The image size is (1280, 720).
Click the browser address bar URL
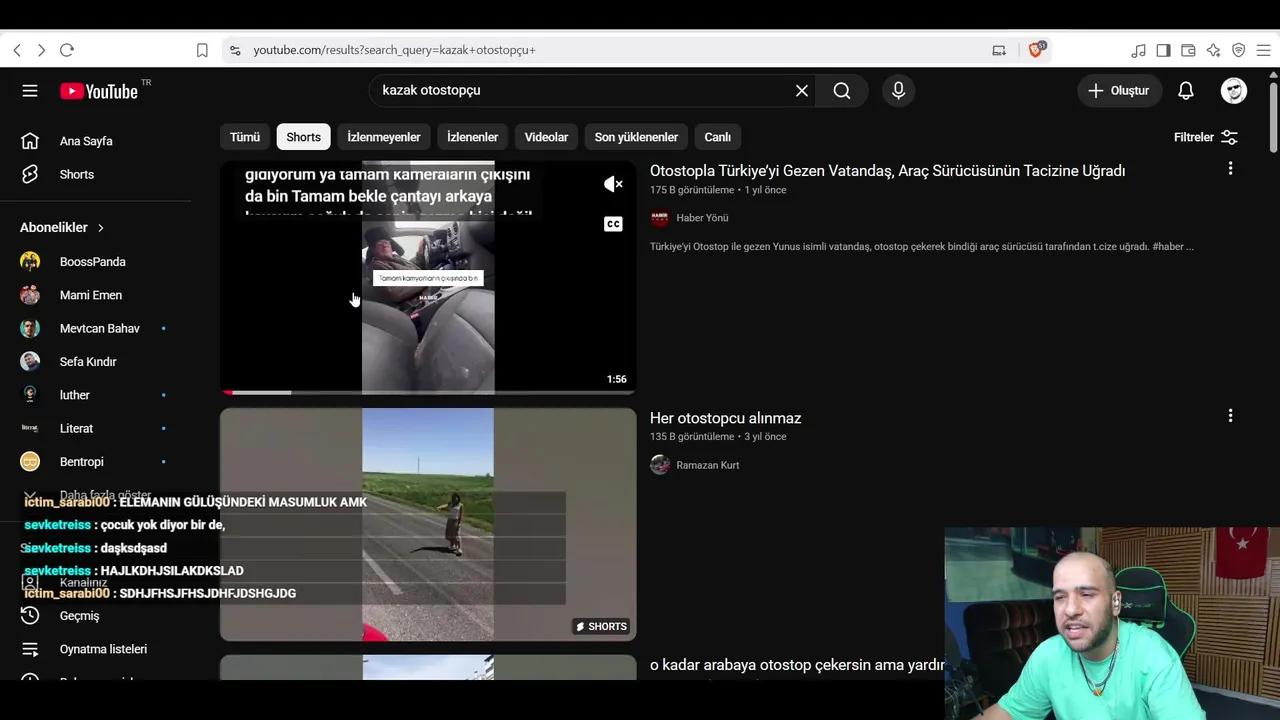point(394,50)
